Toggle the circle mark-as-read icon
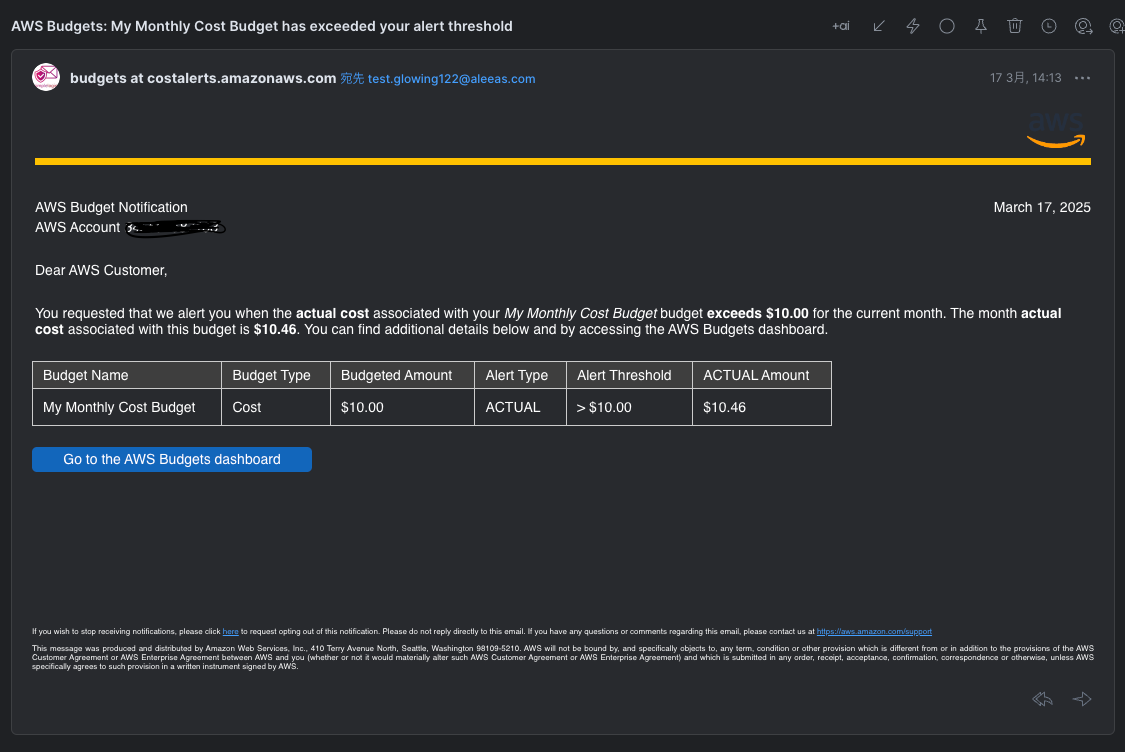This screenshot has width=1125, height=752. coord(947,27)
